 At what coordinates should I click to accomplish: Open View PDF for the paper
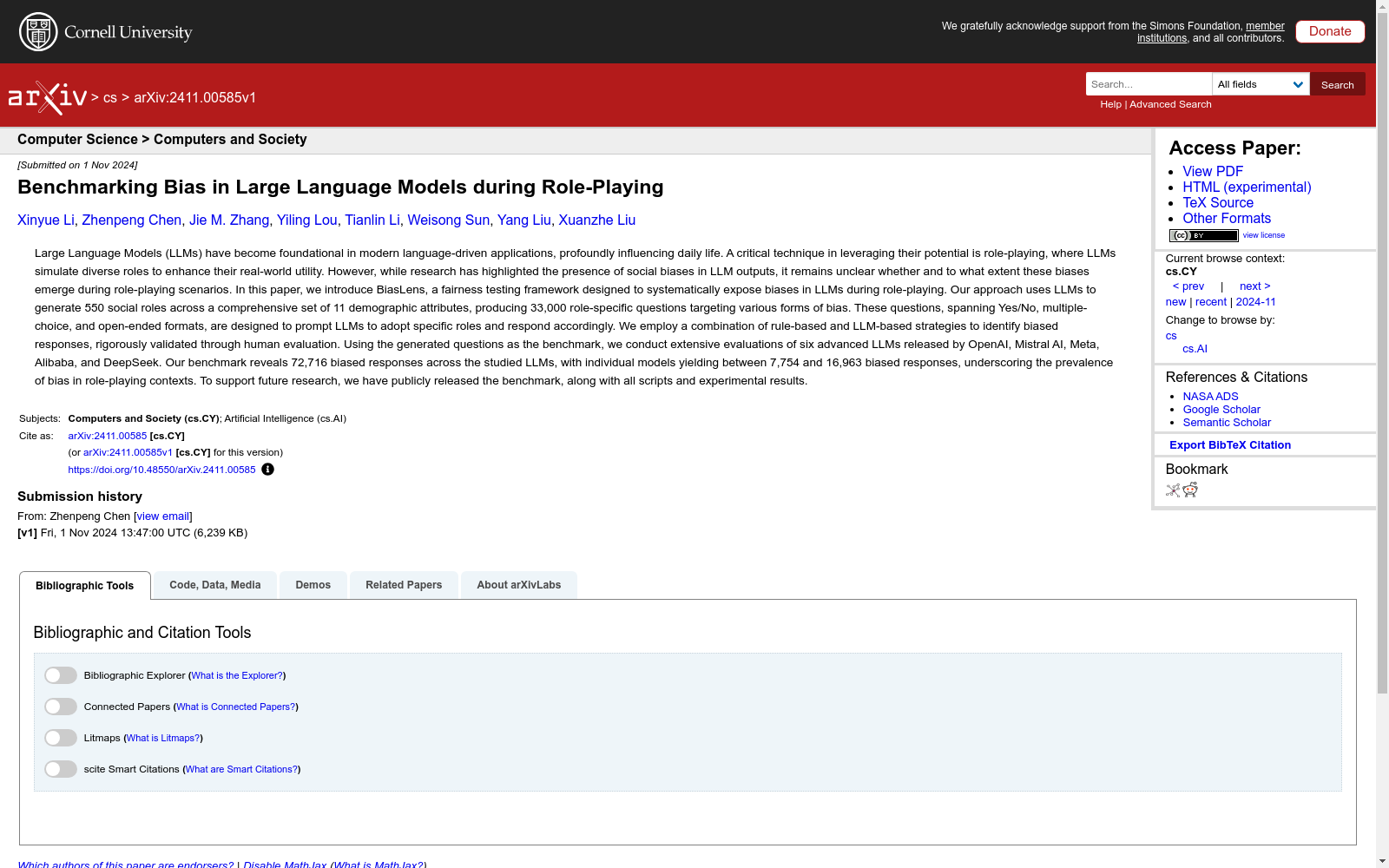[1212, 171]
